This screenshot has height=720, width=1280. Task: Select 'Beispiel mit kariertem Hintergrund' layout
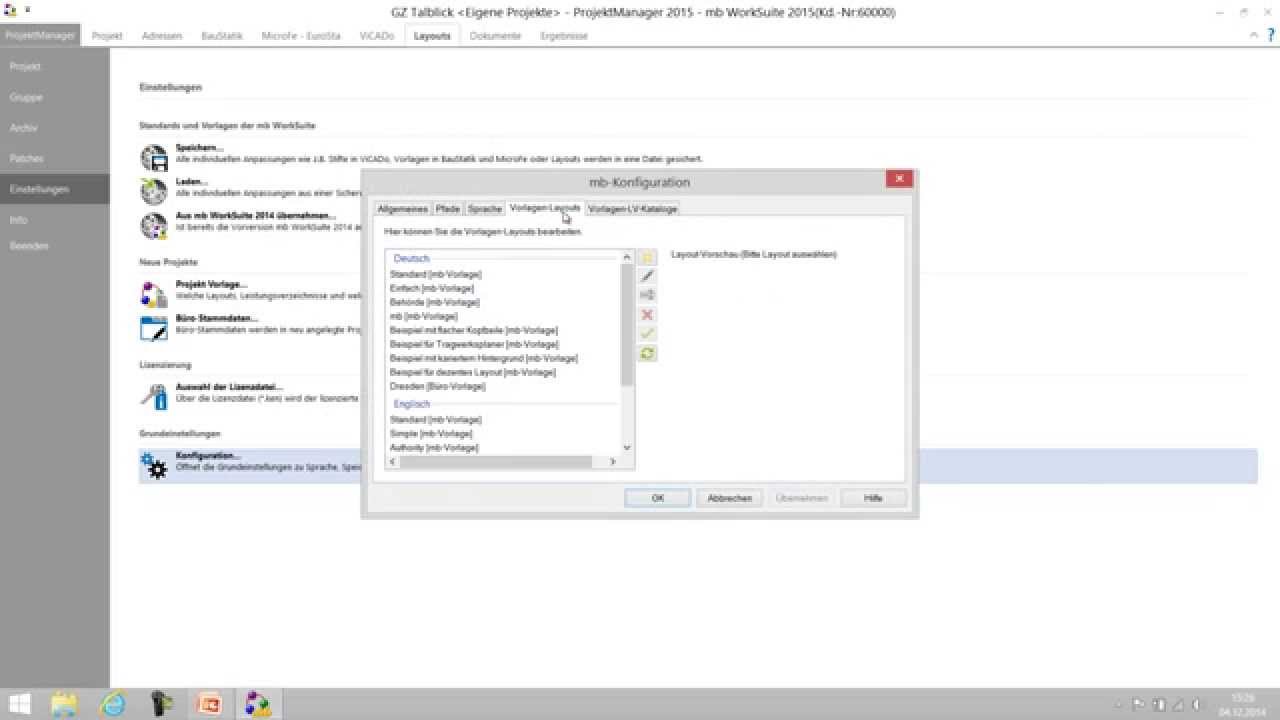[484, 358]
